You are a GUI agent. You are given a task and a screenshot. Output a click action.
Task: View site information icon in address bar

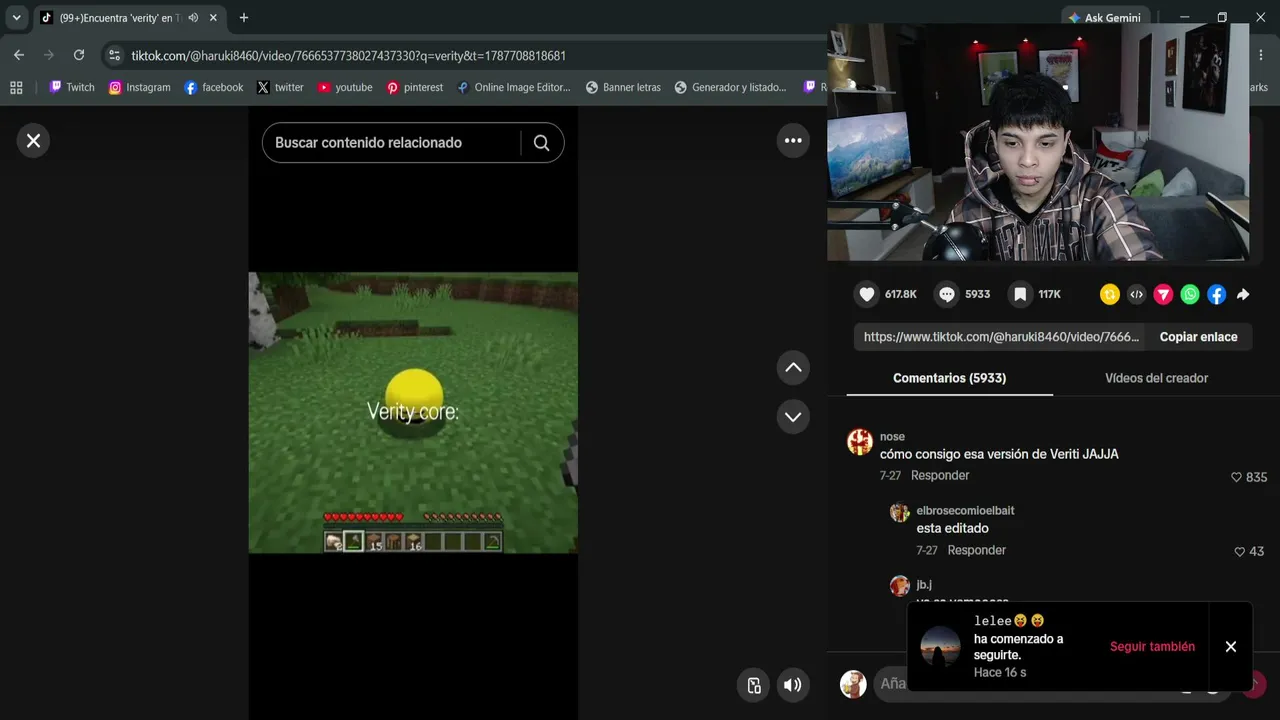[114, 56]
